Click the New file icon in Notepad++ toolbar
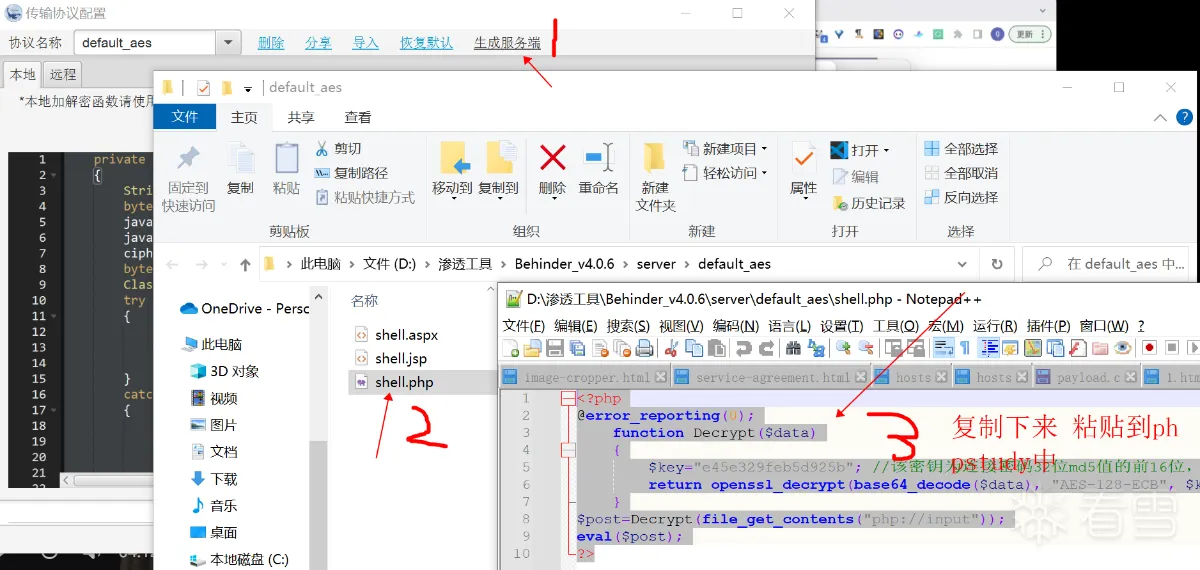The width and height of the screenshot is (1200, 570). pos(511,348)
